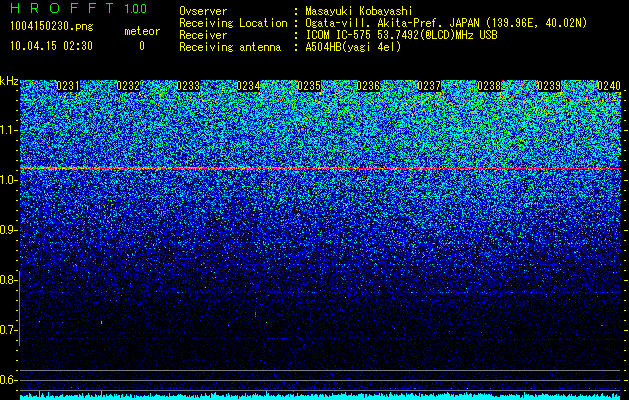Click the 0240 time marker label
The width and height of the screenshot is (629, 400).
[x=609, y=86]
